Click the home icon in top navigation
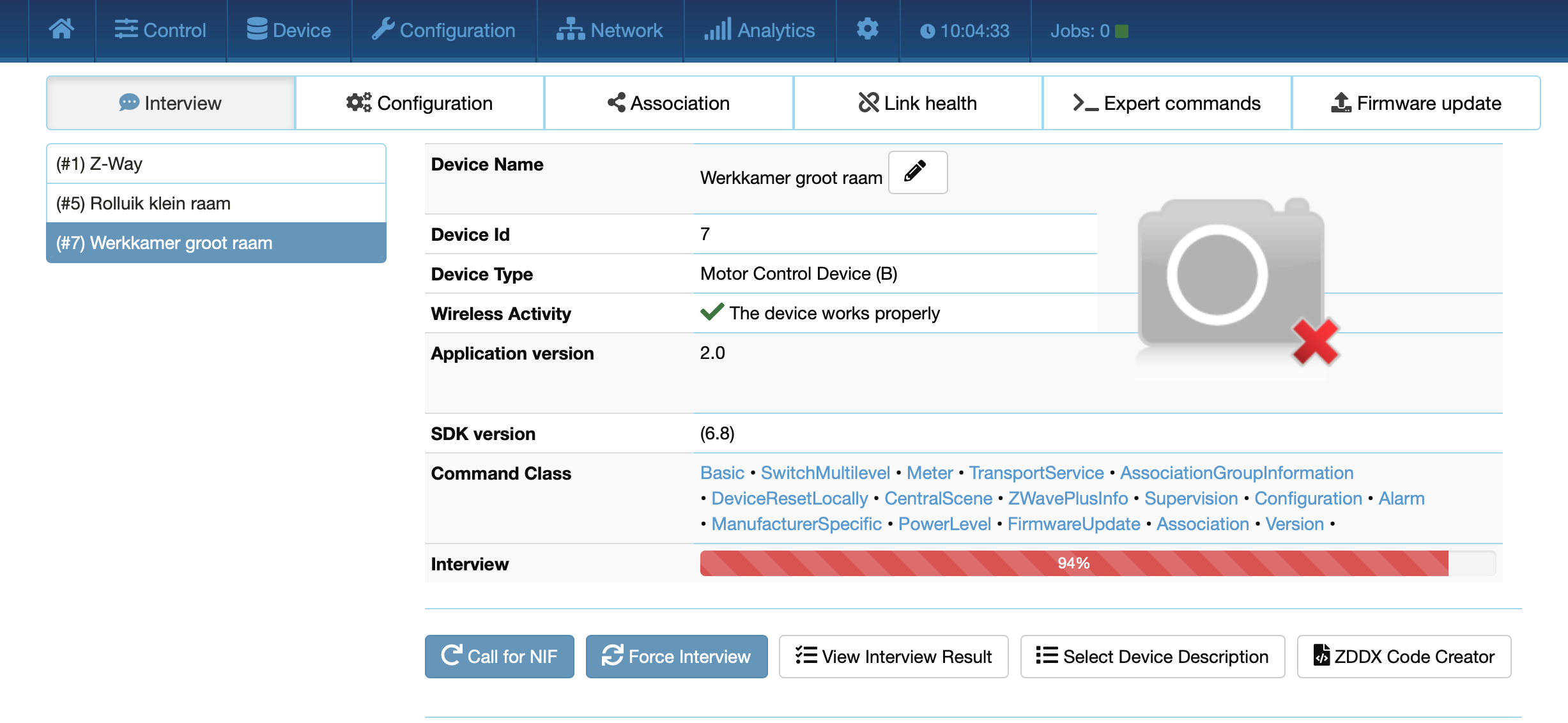Screen dimensions: 1568x723 click(x=61, y=30)
